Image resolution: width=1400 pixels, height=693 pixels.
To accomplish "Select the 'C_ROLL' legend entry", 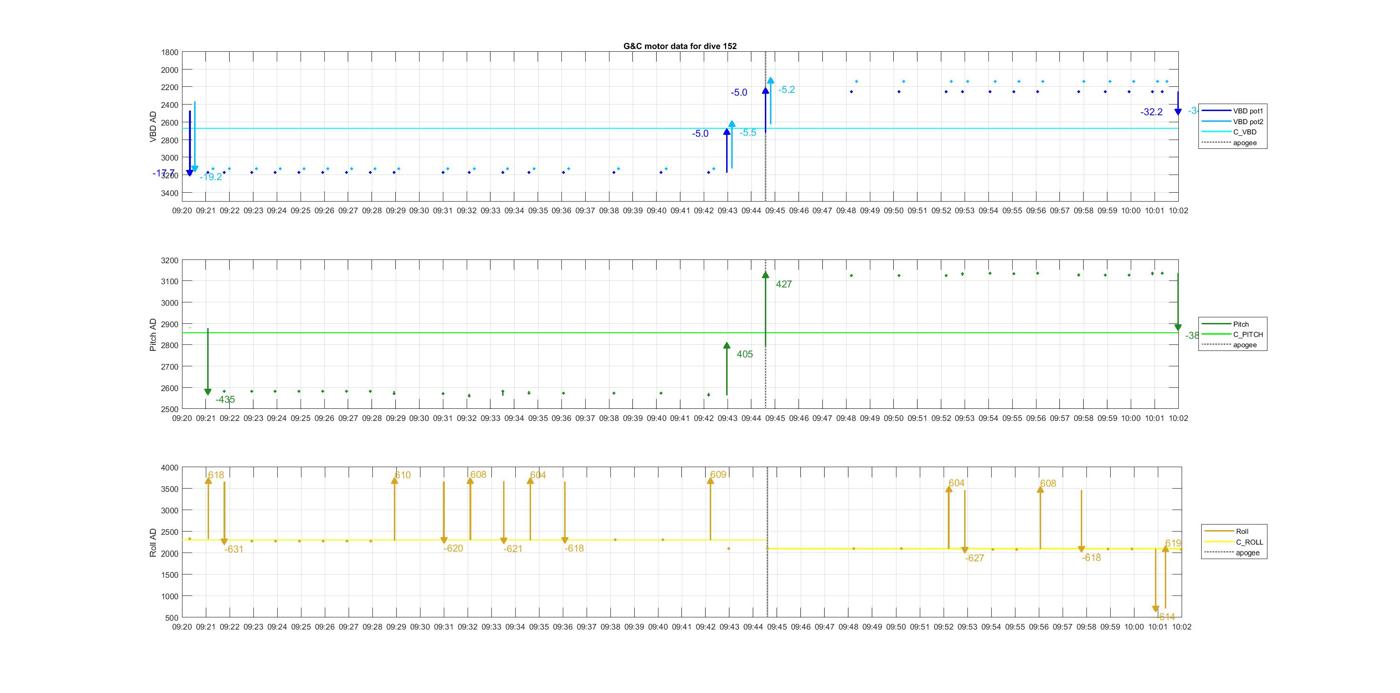I will [1234, 542].
